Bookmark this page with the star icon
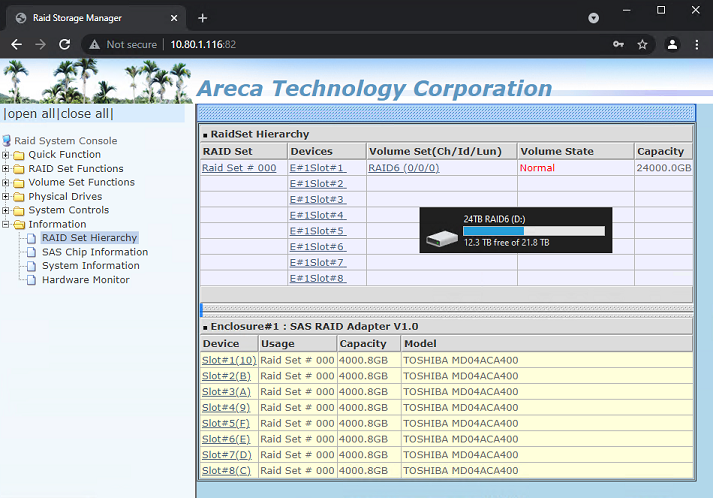Screen dimensions: 713x498 (x=642, y=44)
